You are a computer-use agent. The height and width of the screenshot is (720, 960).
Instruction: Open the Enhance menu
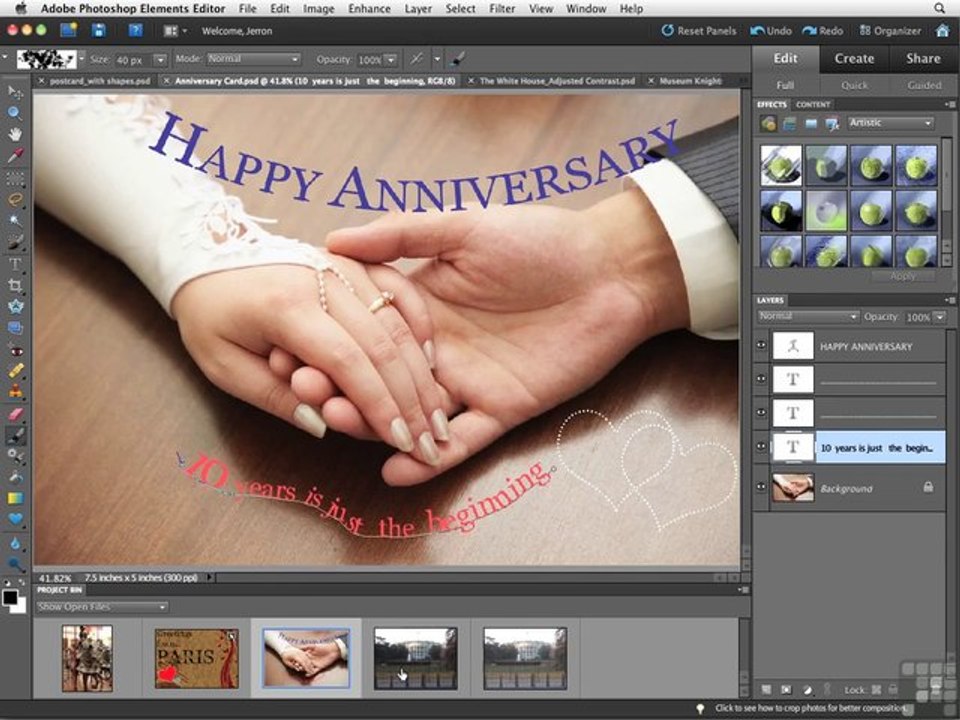pyautogui.click(x=369, y=9)
